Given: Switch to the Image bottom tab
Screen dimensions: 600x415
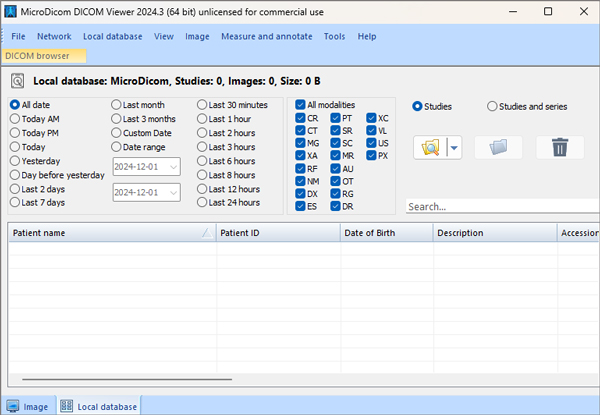Looking at the screenshot, I should (28, 406).
